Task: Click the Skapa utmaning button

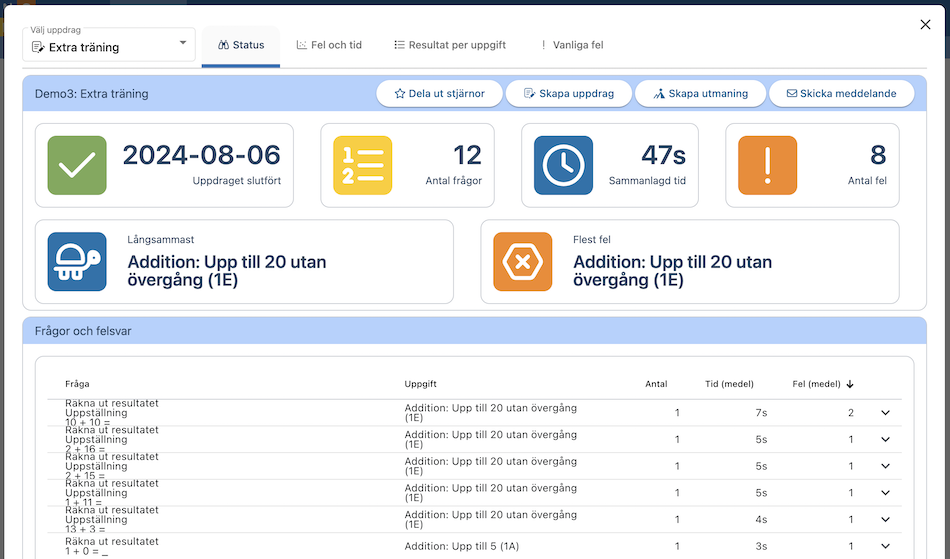Action: (x=700, y=94)
